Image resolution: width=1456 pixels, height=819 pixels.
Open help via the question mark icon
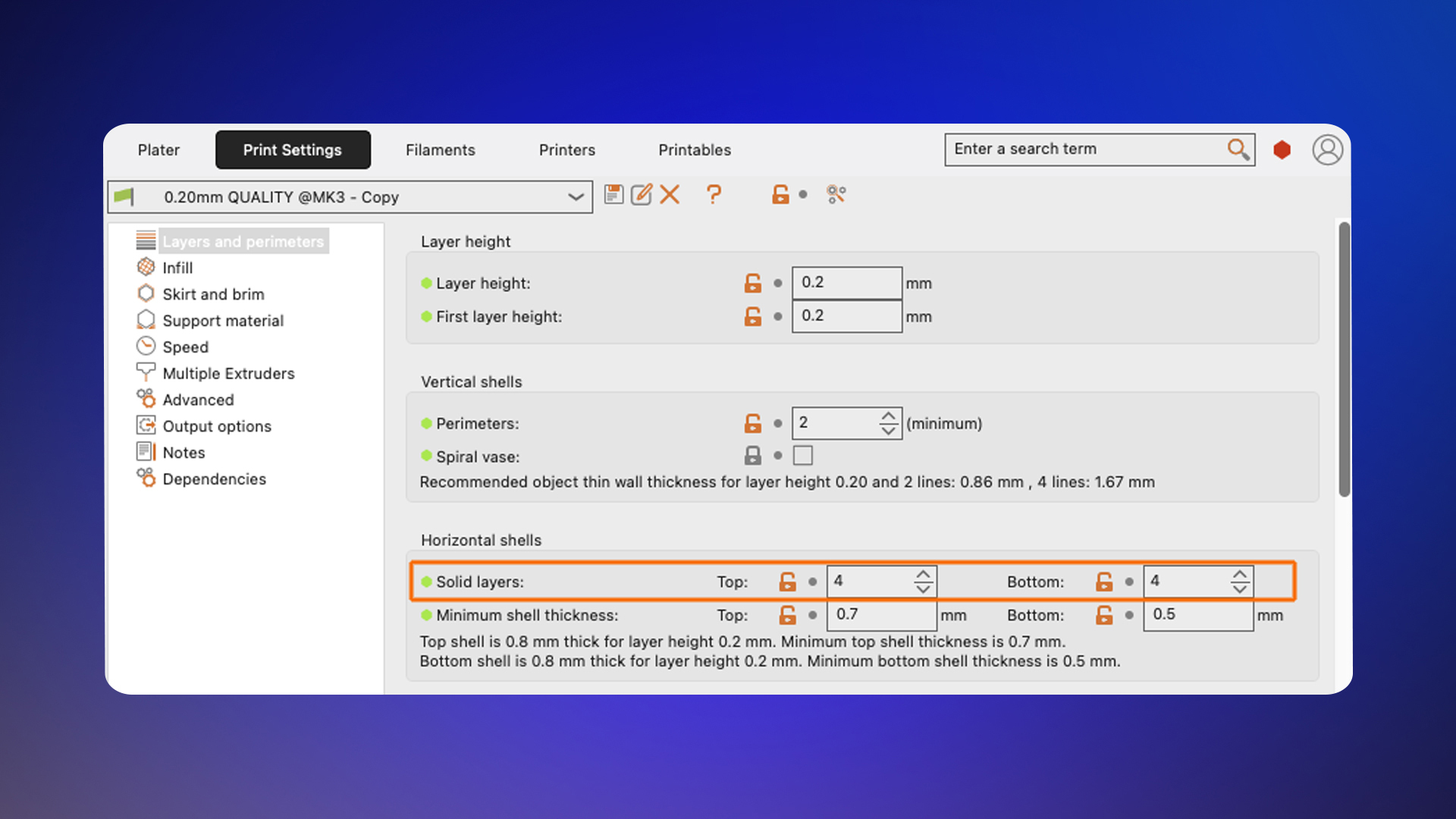pyautogui.click(x=714, y=195)
